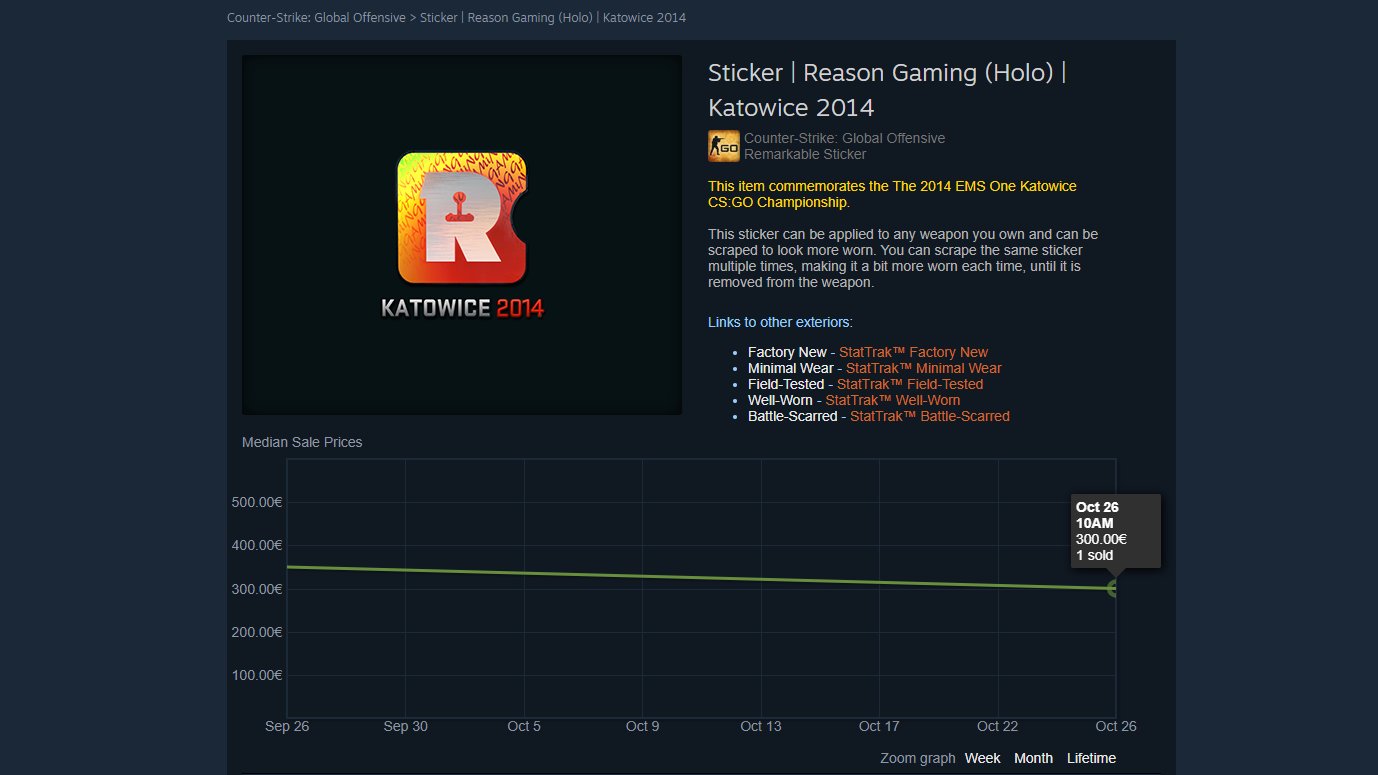
Task: Click the sticker name in breadcrumb
Action: click(553, 18)
